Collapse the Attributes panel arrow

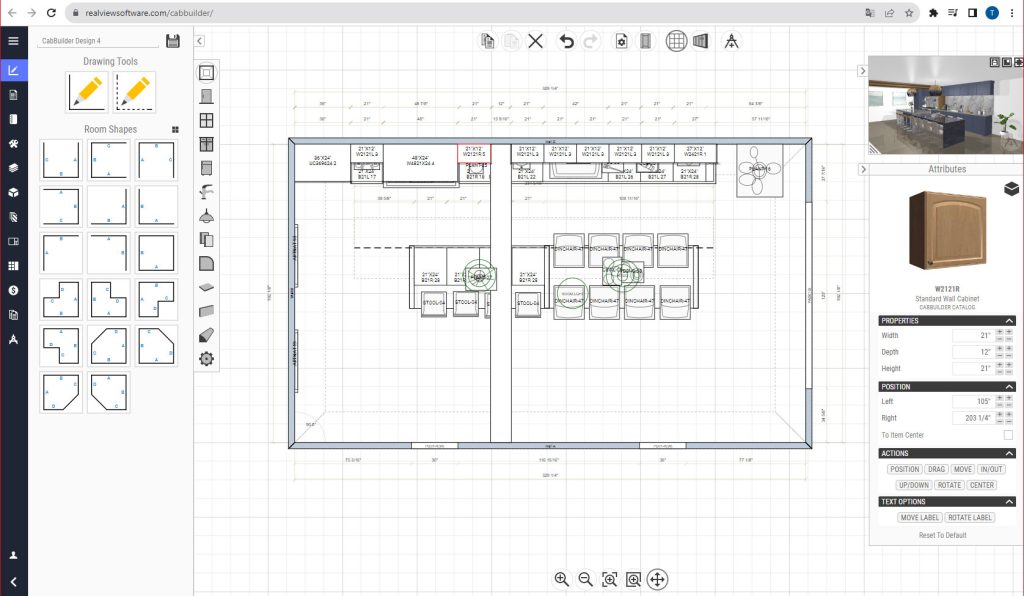(863, 169)
